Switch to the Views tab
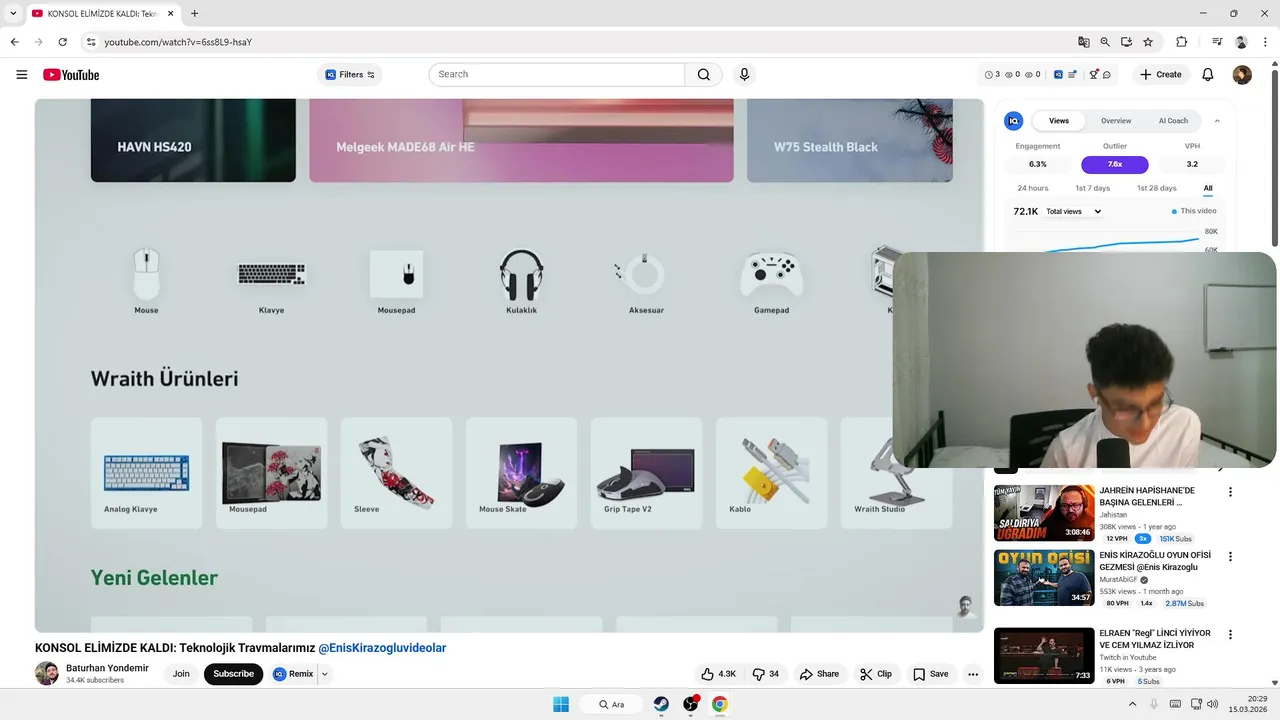 [x=1059, y=121]
